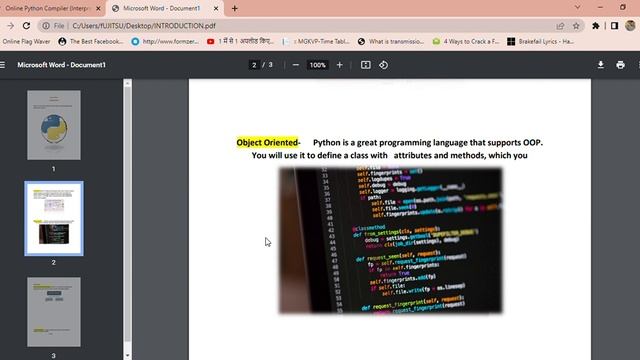Select page 1 thumbnail
Screen dimensions: 640x360
click(54, 125)
